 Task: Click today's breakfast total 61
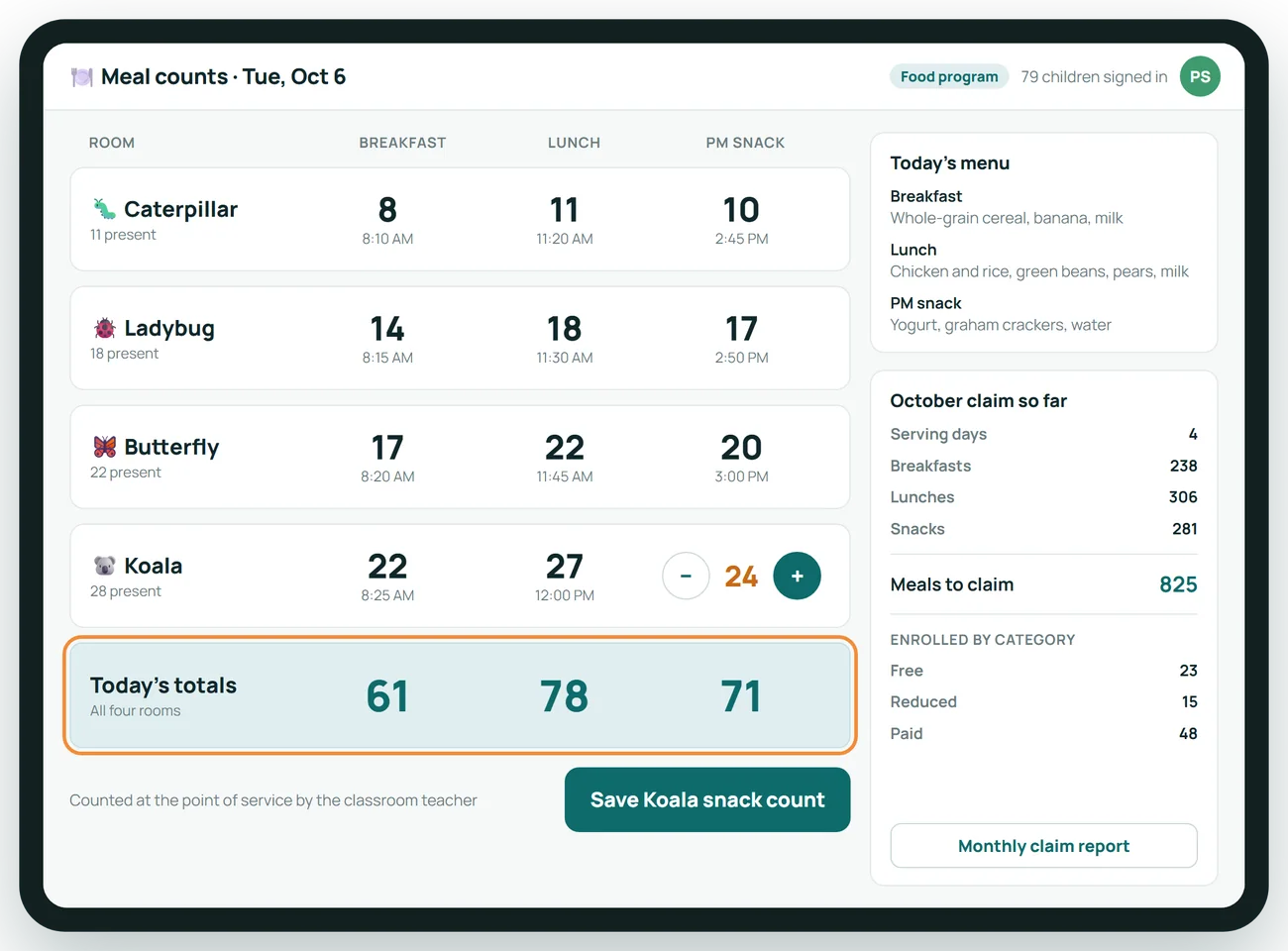387,696
